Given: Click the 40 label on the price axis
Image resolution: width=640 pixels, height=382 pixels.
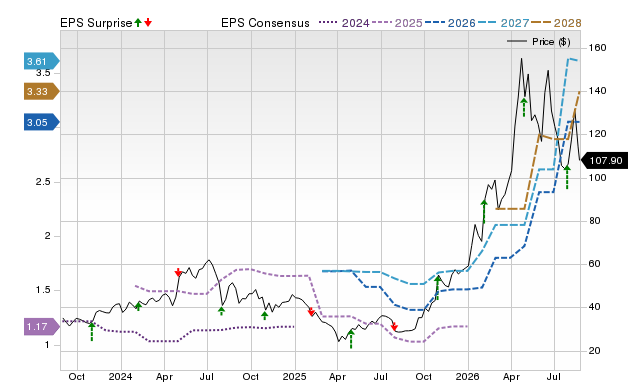Looking at the screenshot, I should (x=595, y=307).
